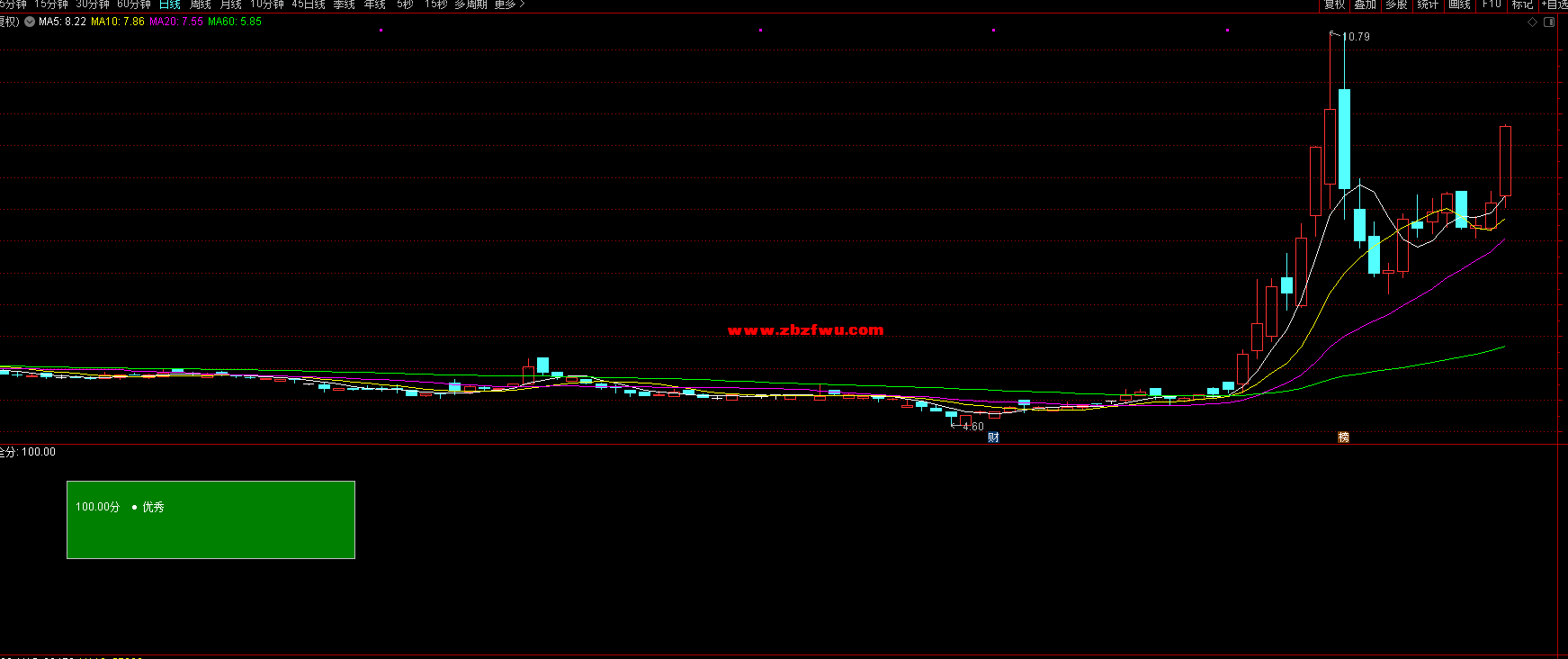Select the MA60: 5.85 indicator label
The image size is (1568, 659).
(x=235, y=22)
